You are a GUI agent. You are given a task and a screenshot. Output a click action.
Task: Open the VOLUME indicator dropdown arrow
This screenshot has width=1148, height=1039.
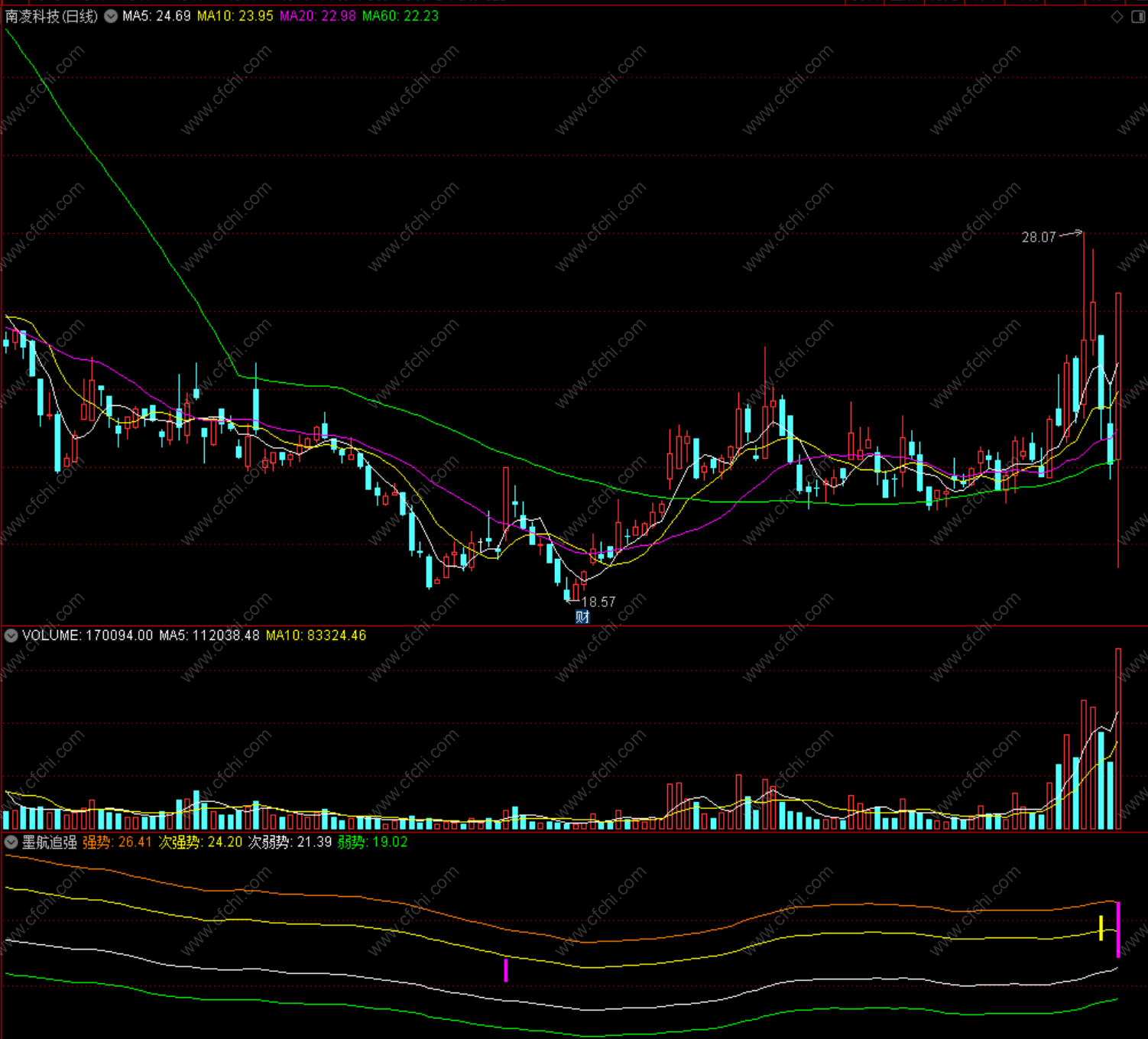pyautogui.click(x=11, y=635)
